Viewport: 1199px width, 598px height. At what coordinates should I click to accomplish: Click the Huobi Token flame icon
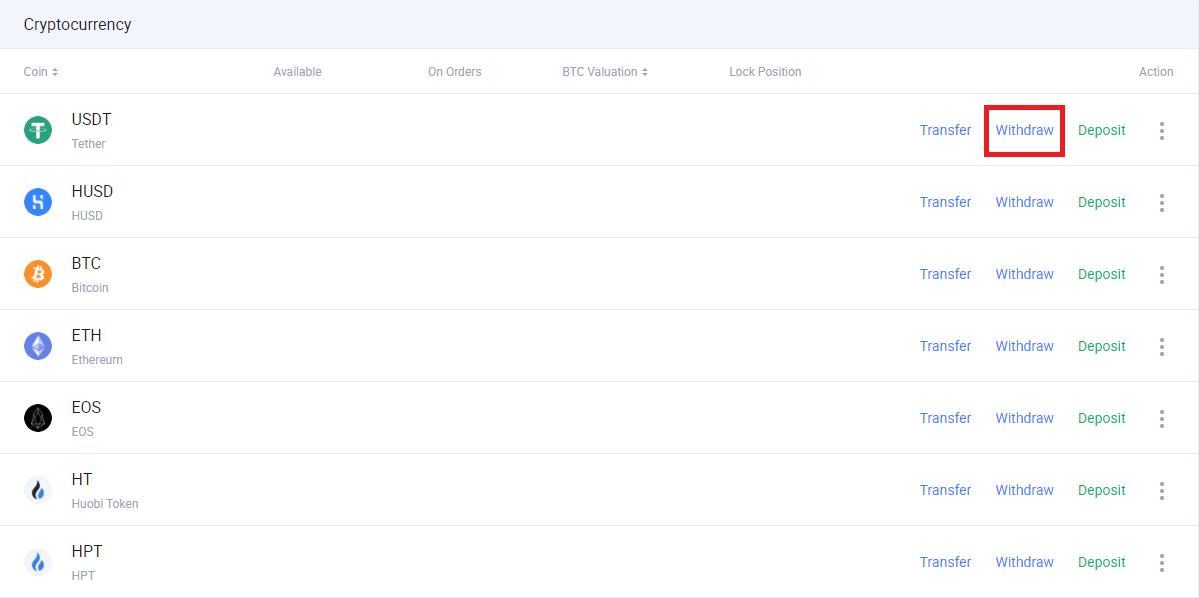click(x=38, y=489)
